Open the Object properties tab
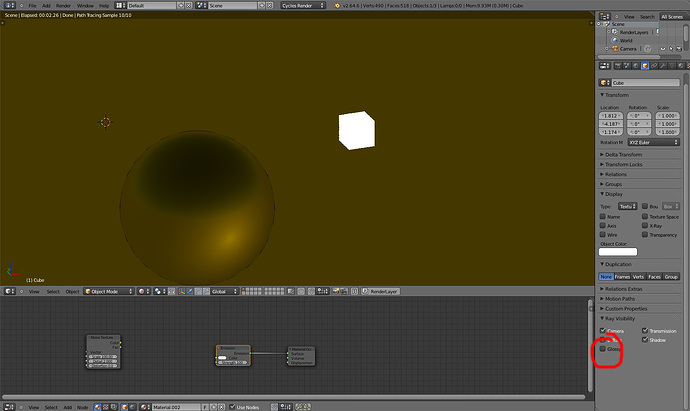690x411 pixels. [645, 66]
